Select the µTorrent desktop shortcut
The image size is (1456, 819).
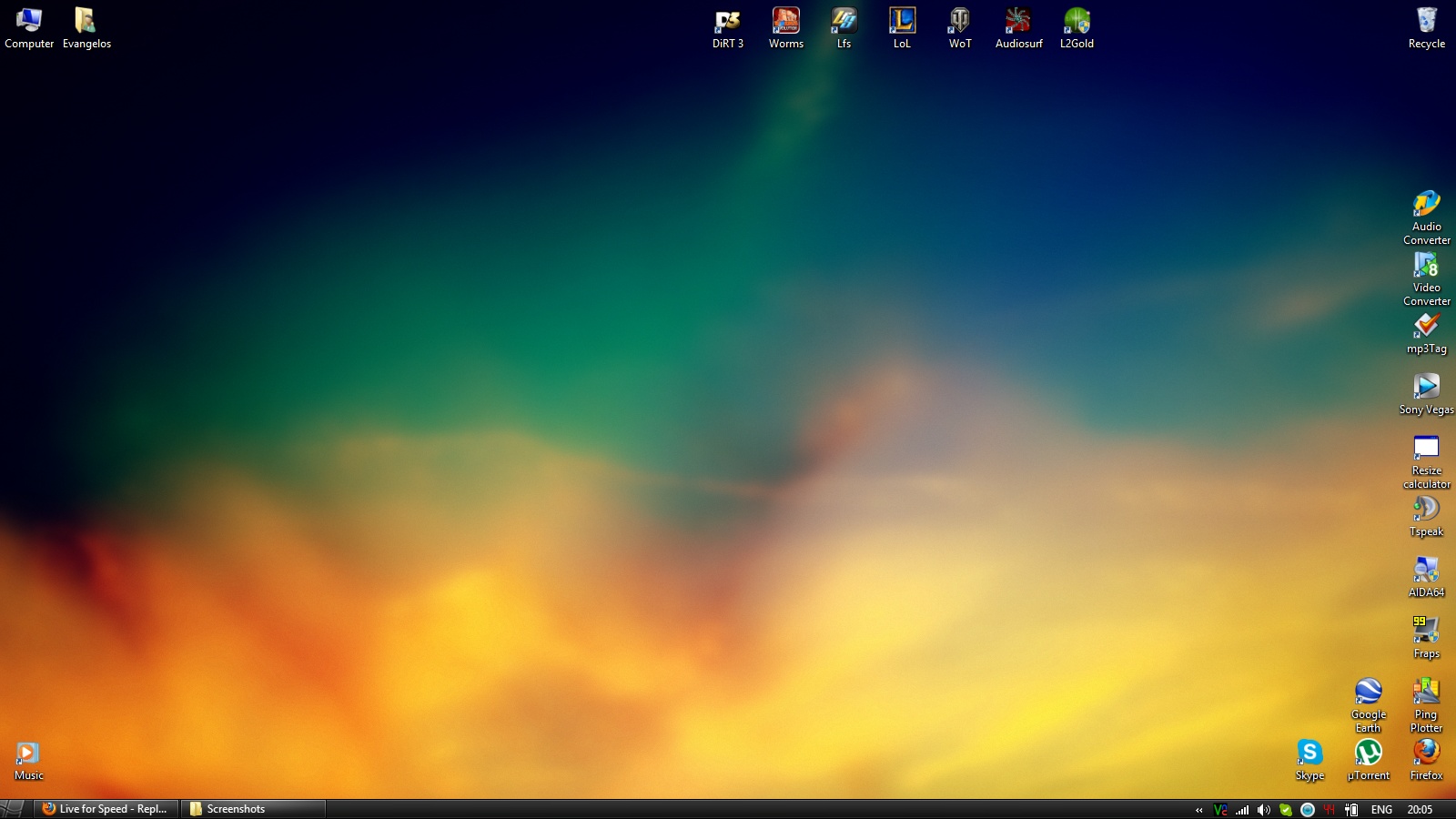(1369, 760)
